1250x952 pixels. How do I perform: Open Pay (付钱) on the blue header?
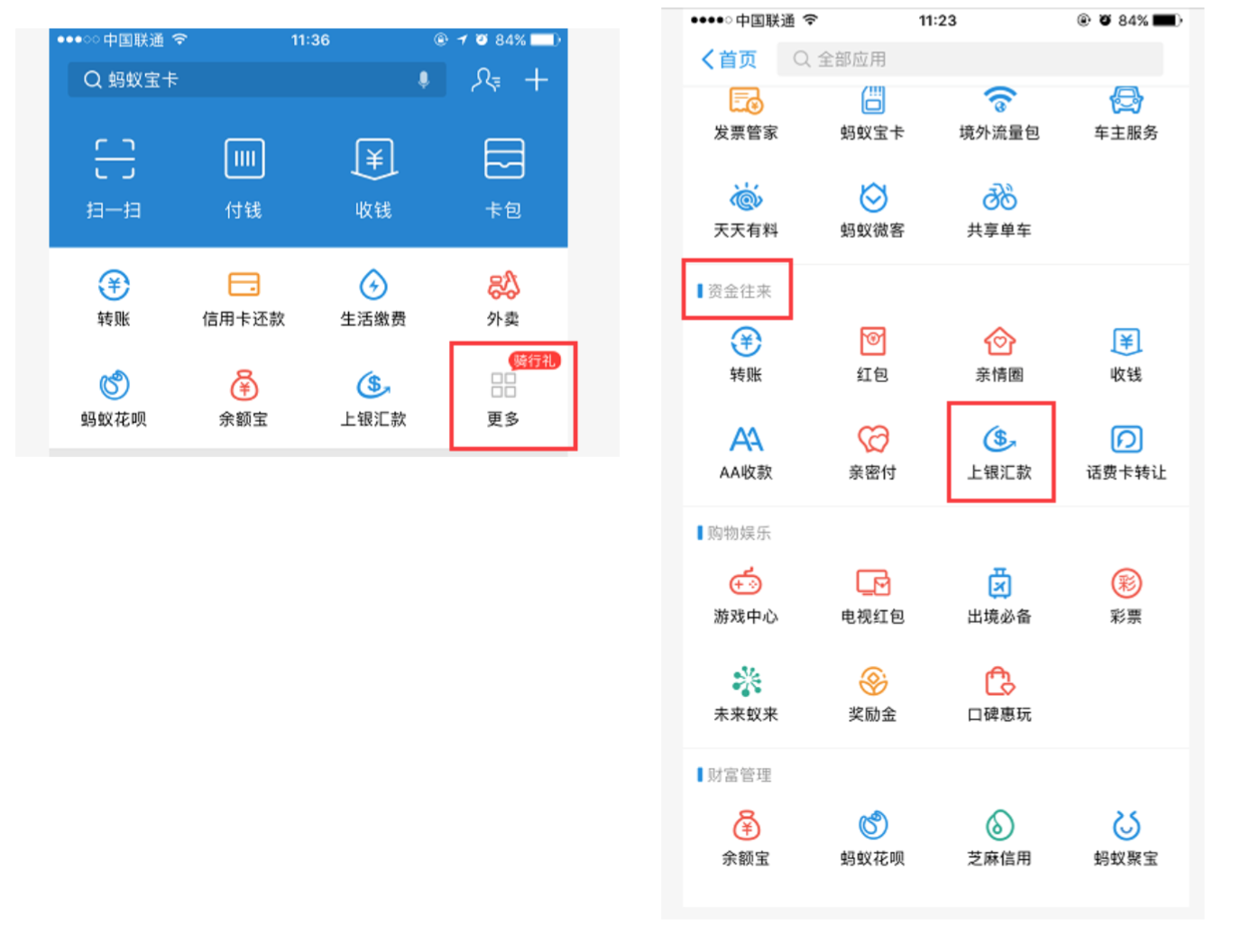[x=244, y=178]
